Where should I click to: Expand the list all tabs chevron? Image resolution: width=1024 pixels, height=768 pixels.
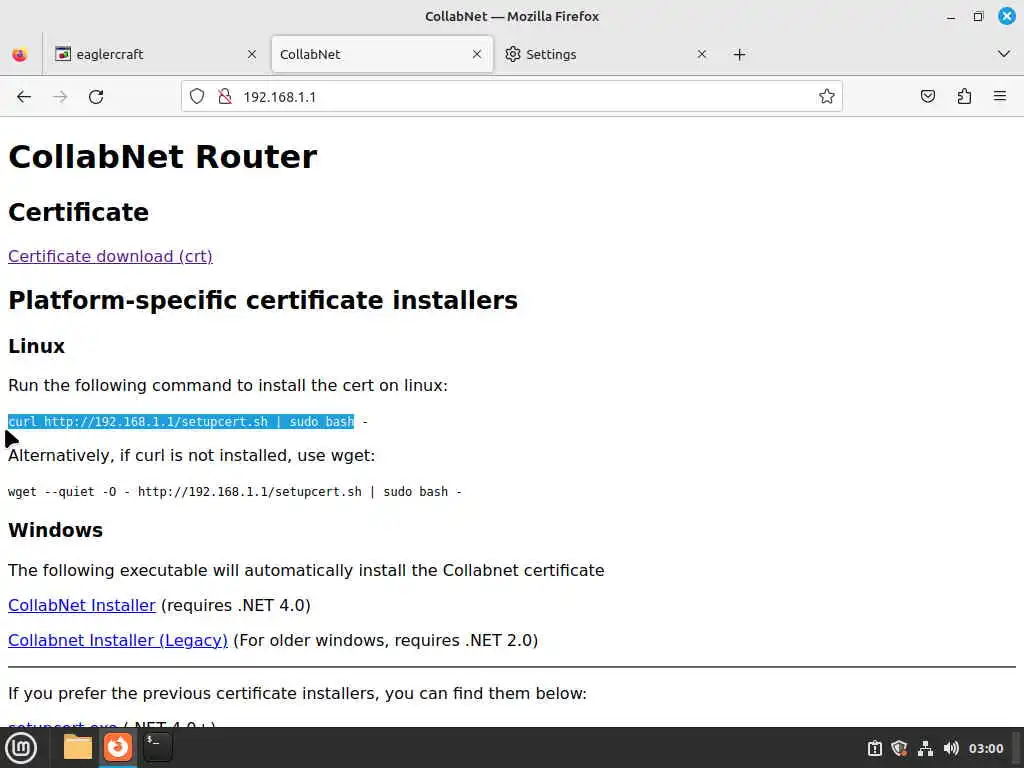pos(1004,54)
